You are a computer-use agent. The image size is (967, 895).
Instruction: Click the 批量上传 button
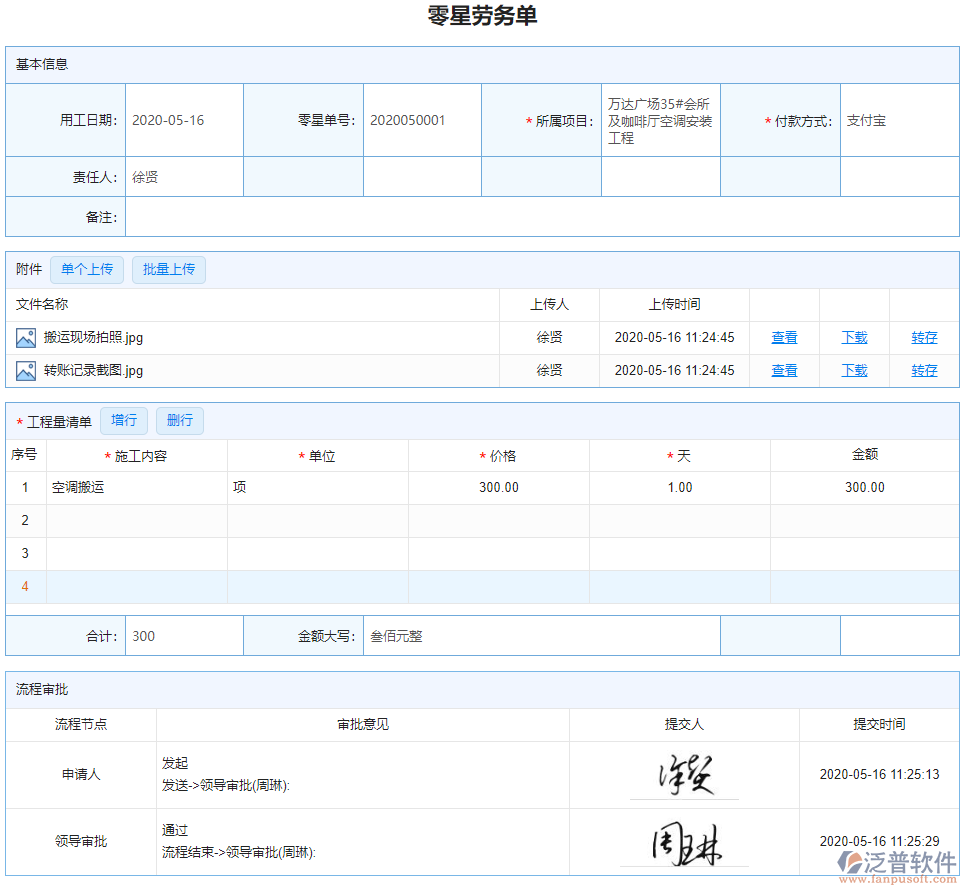[x=169, y=270]
